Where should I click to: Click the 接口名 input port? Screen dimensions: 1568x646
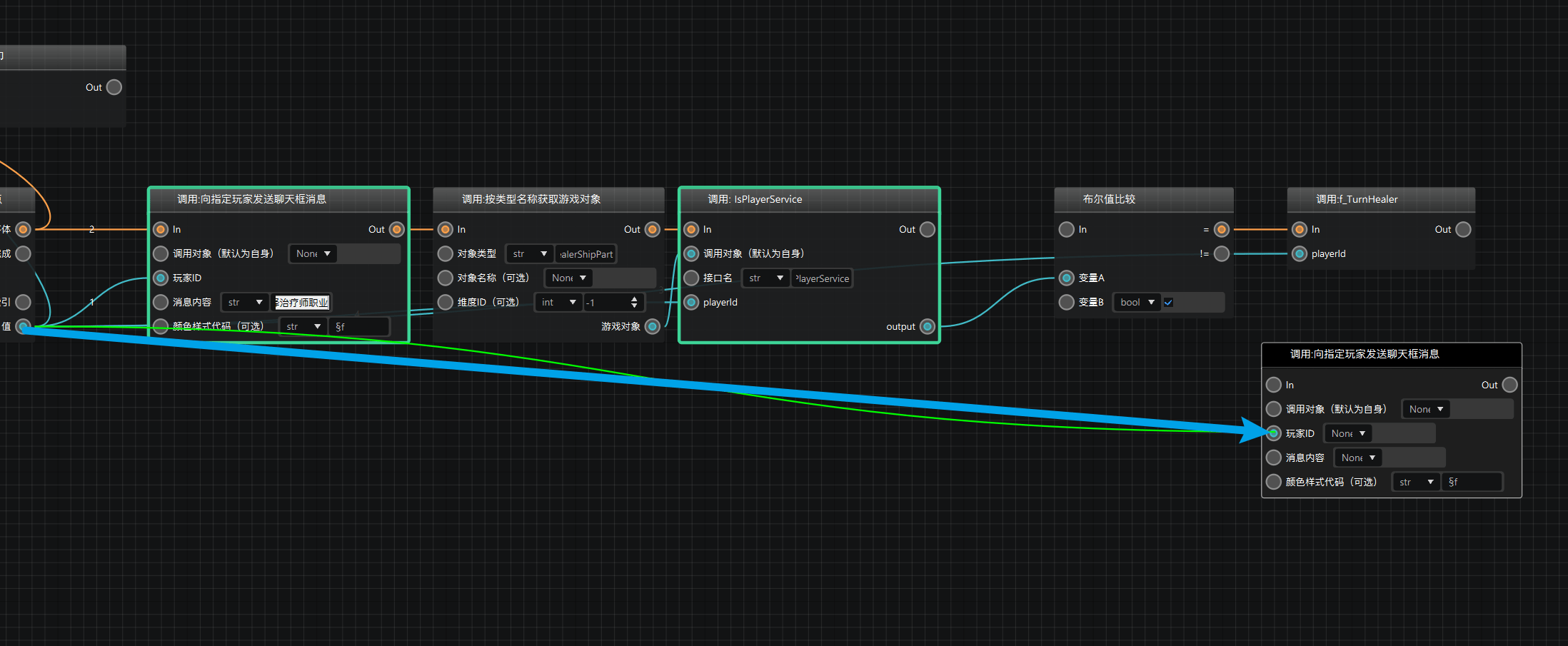point(691,278)
